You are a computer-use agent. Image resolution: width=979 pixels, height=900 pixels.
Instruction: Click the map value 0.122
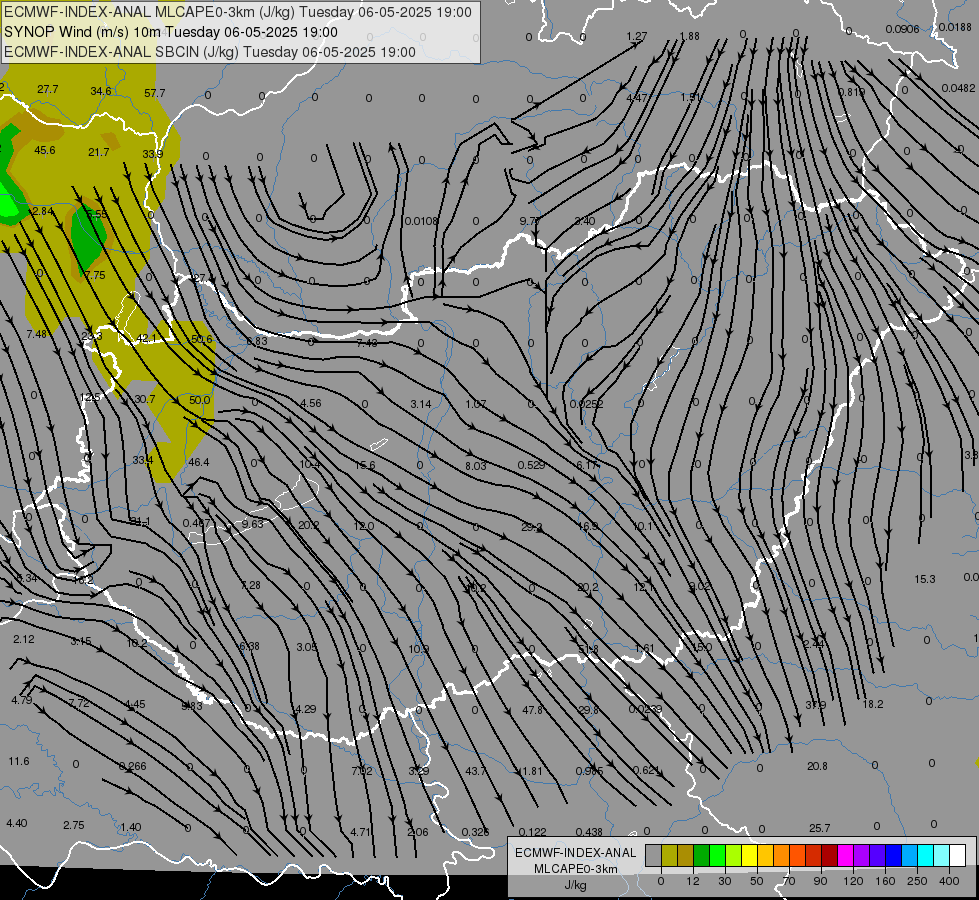coord(532,832)
